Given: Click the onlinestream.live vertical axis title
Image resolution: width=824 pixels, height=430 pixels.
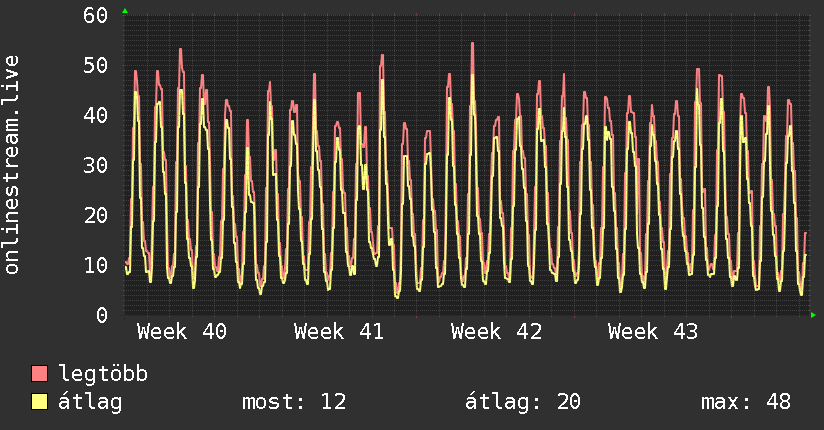Looking at the screenshot, I should pyautogui.click(x=11, y=165).
